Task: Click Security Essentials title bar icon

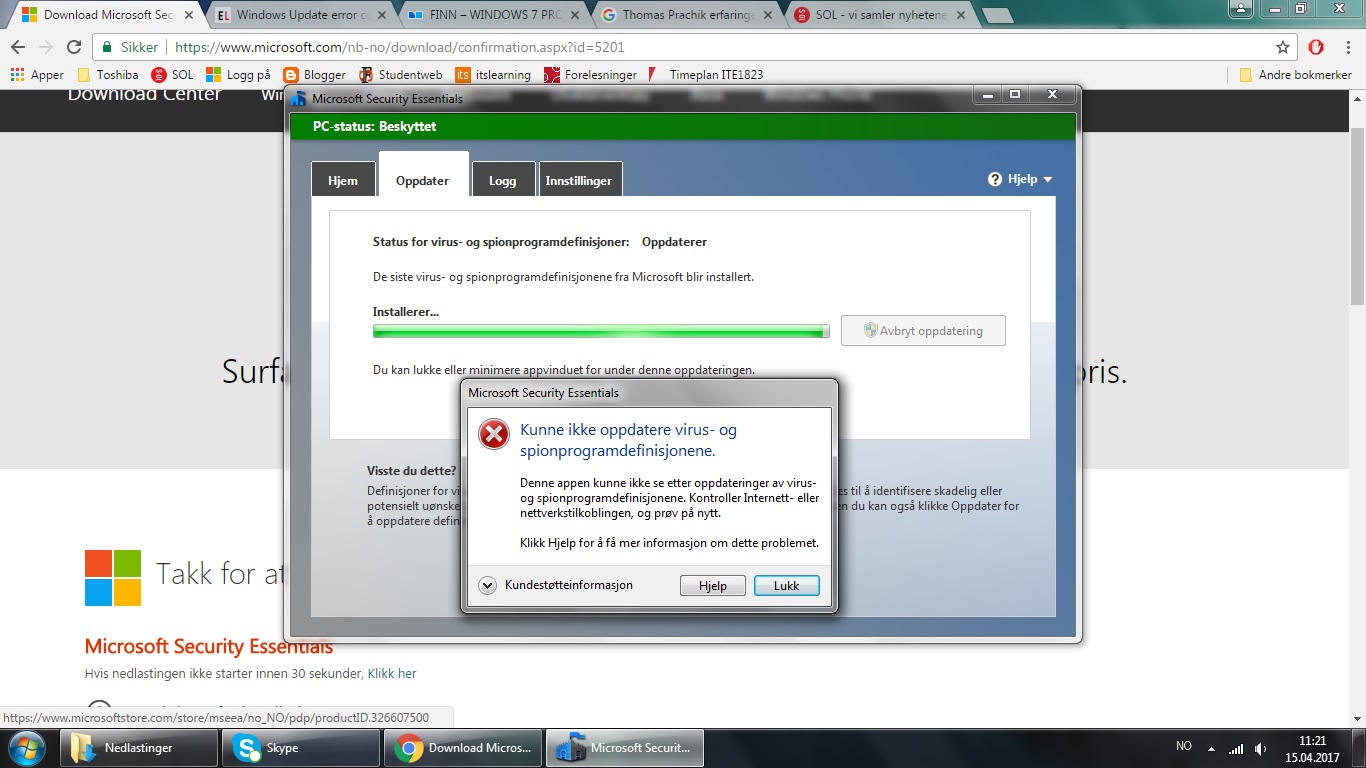Action: point(298,98)
